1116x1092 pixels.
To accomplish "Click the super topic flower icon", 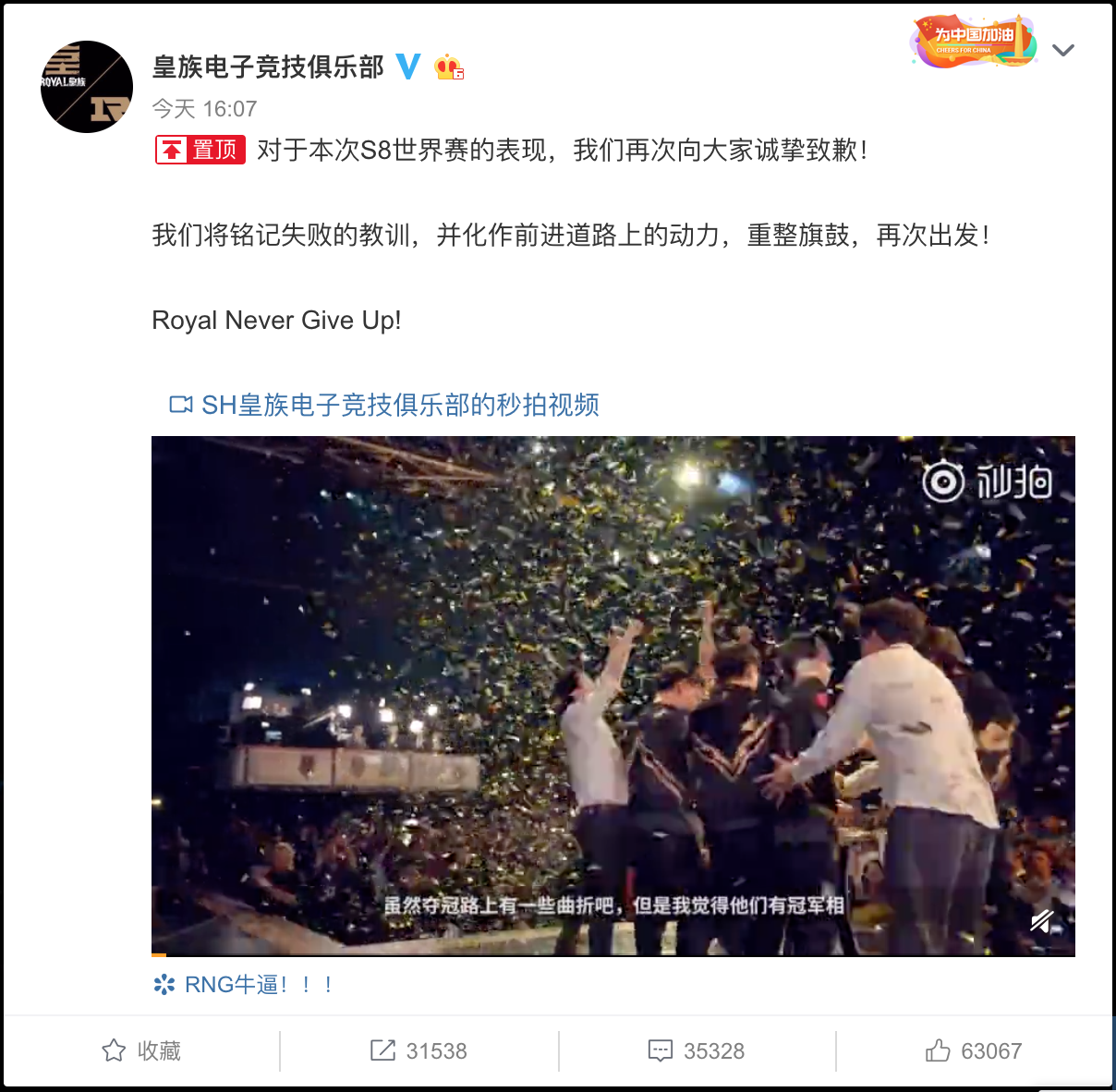I will tap(164, 985).
